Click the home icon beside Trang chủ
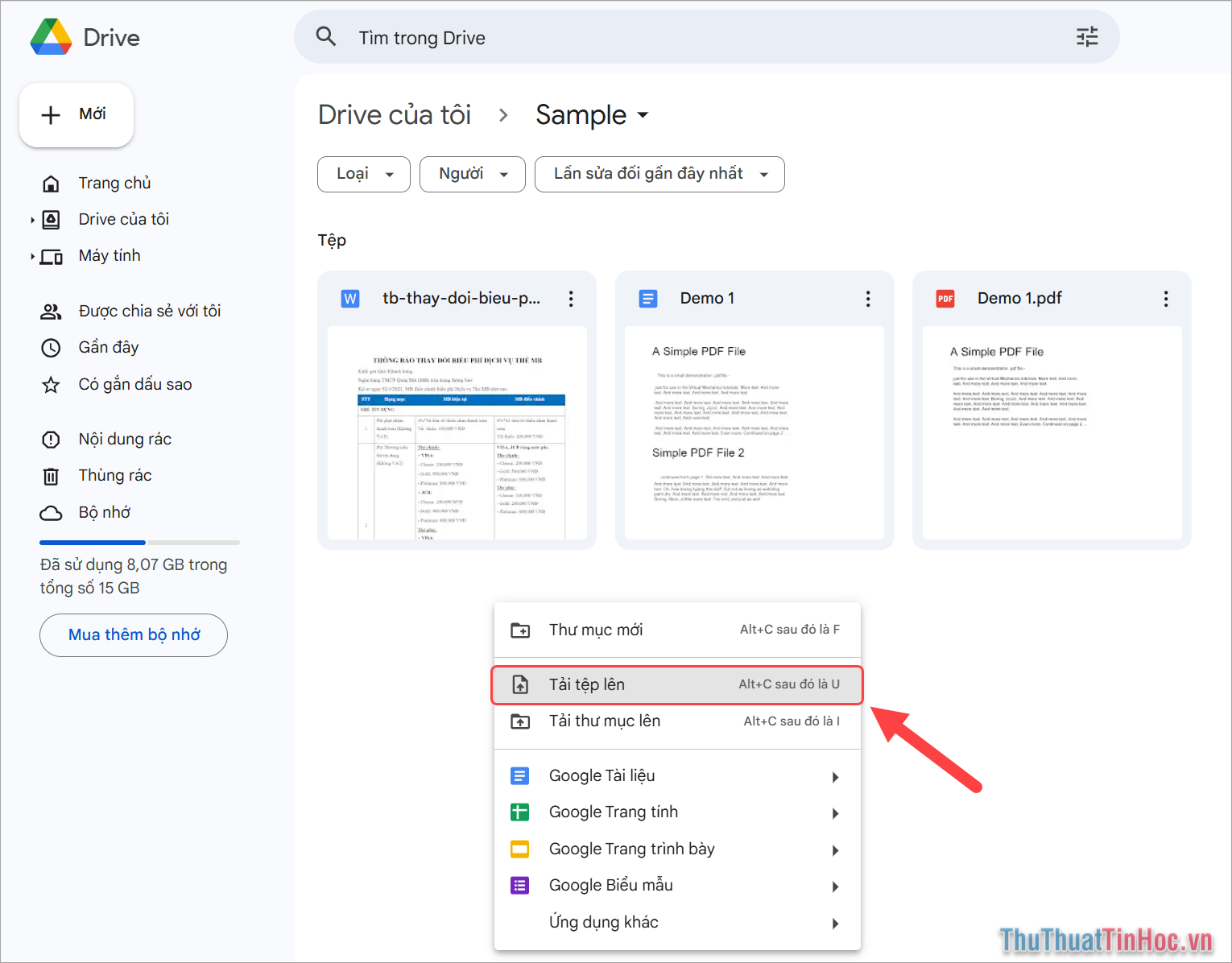The height and width of the screenshot is (963, 1232). [51, 184]
